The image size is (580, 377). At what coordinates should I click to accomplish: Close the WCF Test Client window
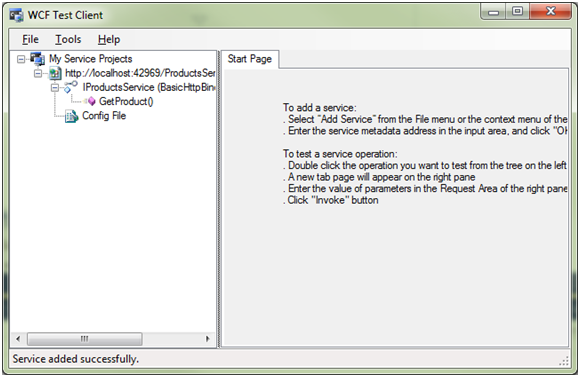point(551,12)
